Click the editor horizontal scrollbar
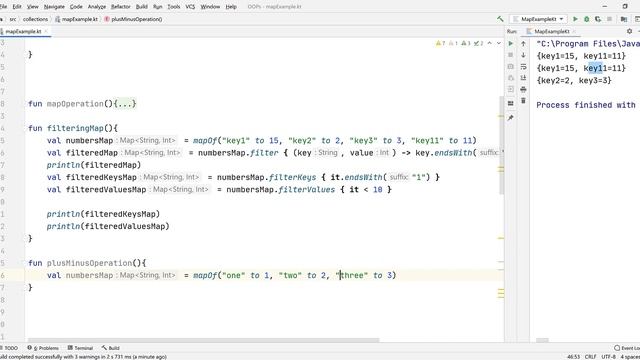 click(203, 340)
